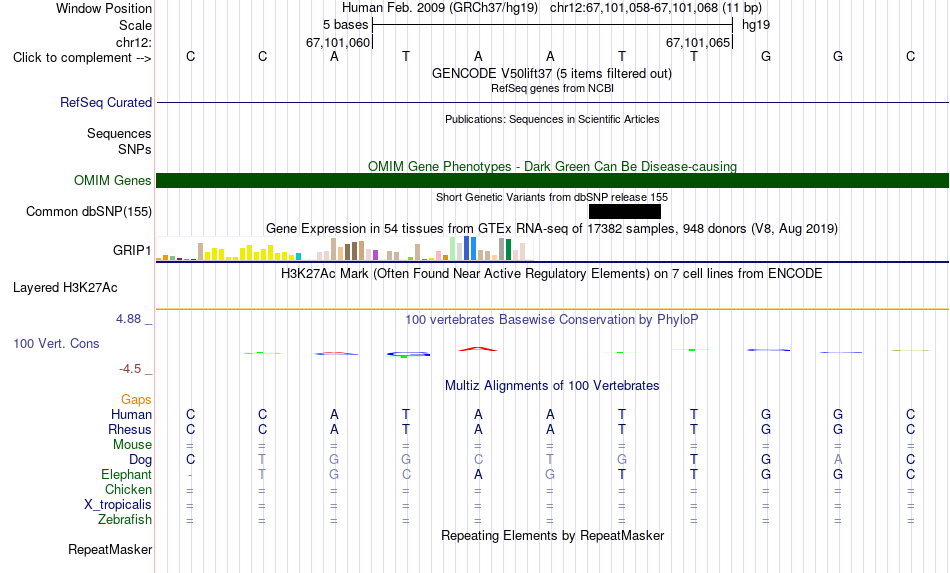The image size is (950, 573).
Task: Click the 100 Vert. Cons label
Action: 56,343
